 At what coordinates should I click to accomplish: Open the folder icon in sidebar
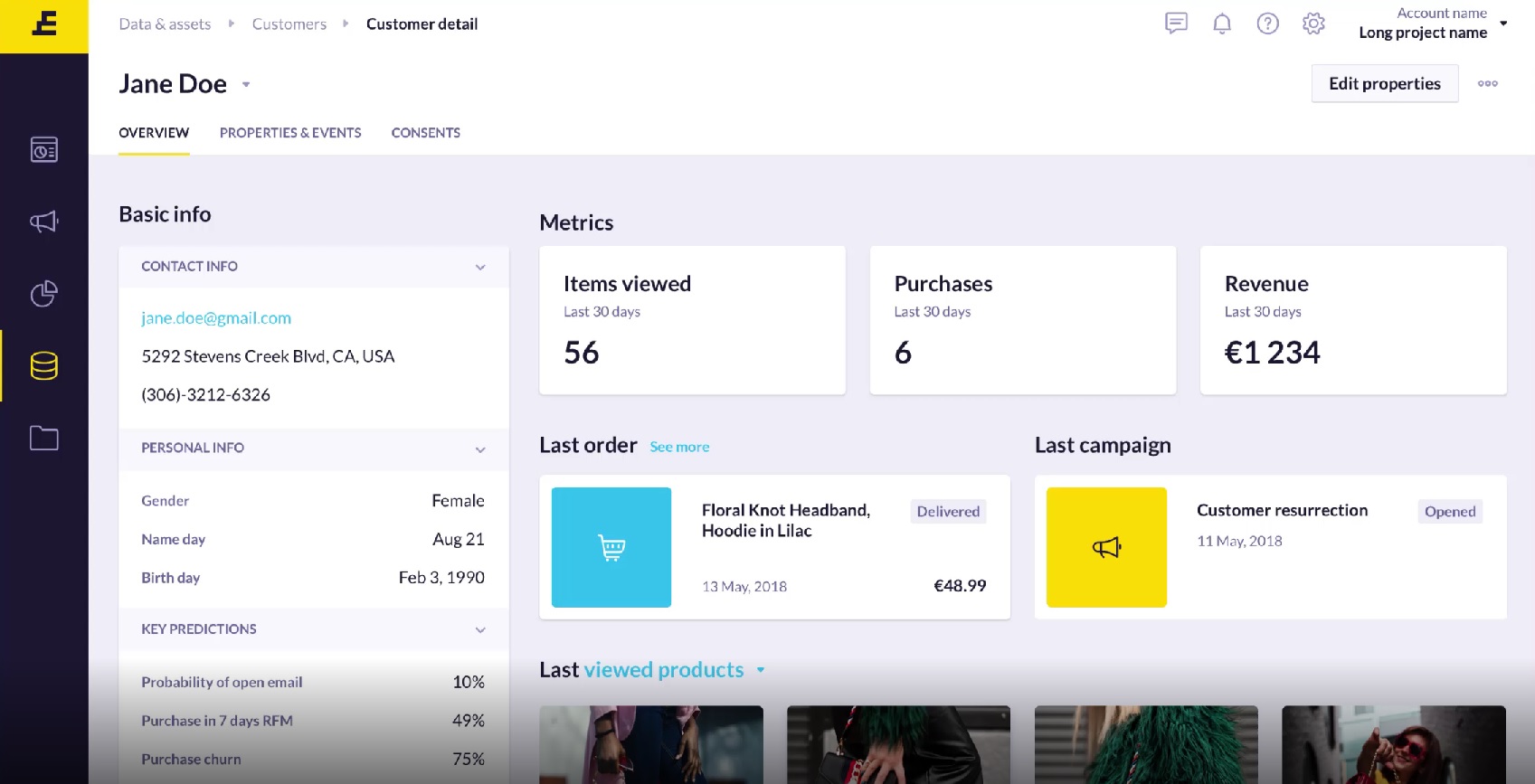pyautogui.click(x=43, y=439)
